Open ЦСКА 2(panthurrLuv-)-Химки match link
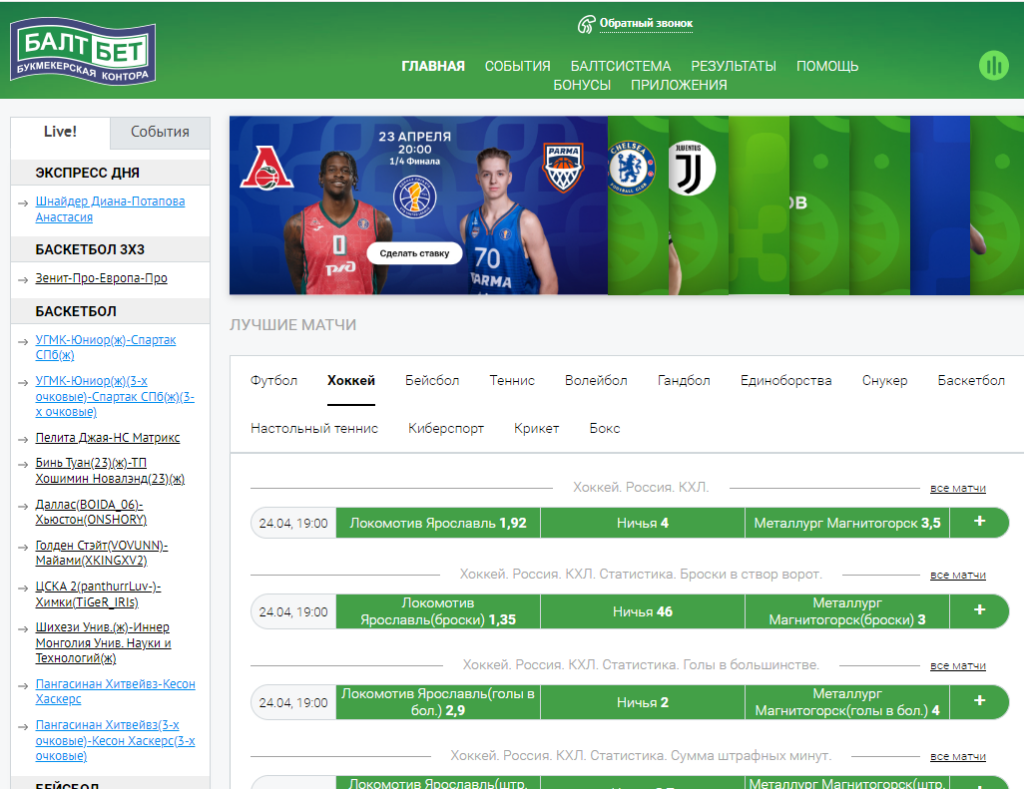 point(98,594)
